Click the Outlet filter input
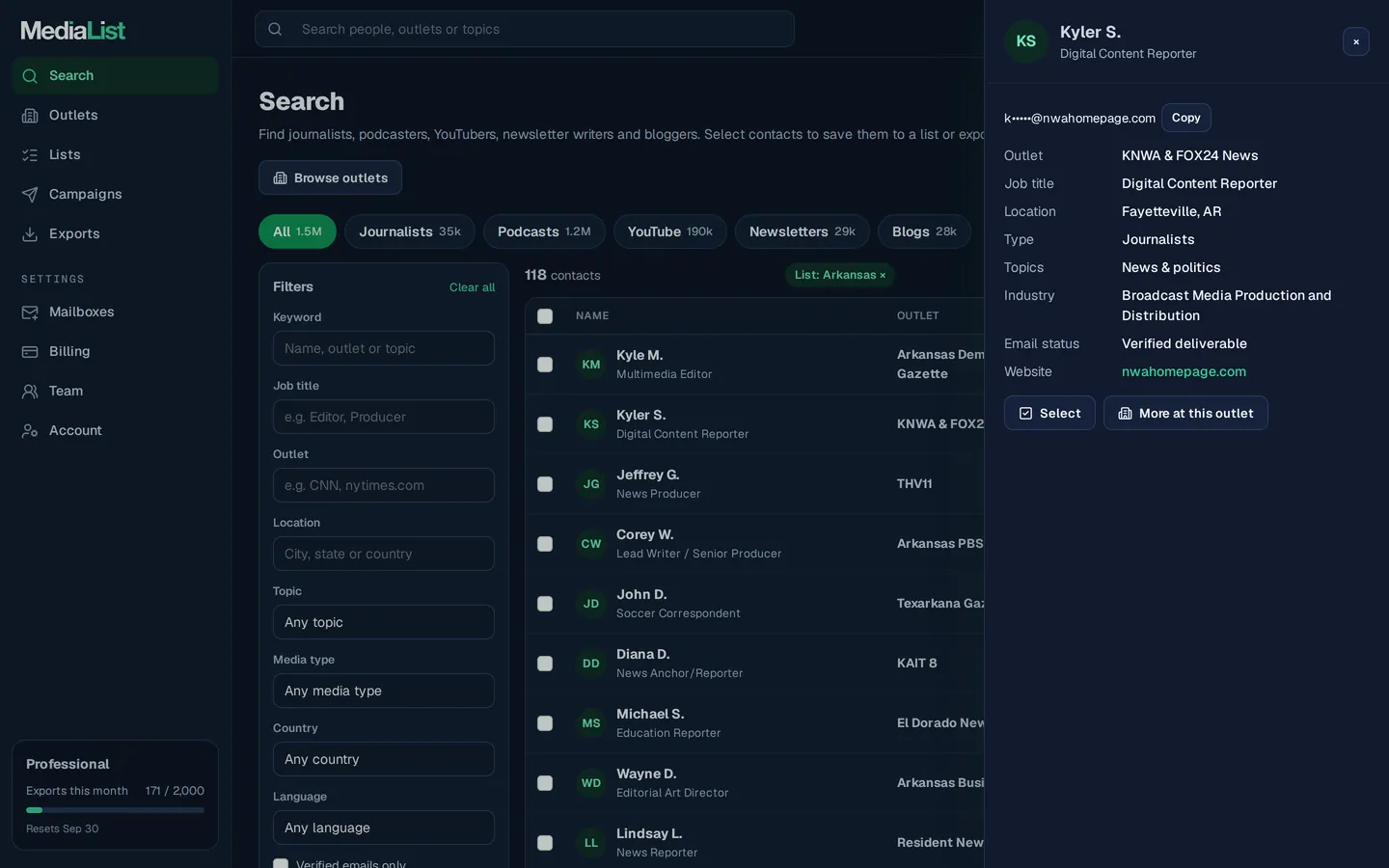Viewport: 1389px width, 868px height. click(384, 485)
